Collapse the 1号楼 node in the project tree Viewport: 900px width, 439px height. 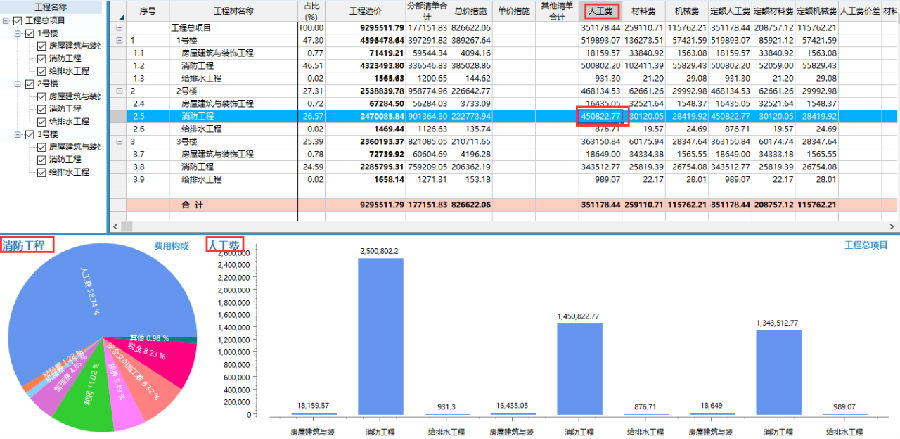pyautogui.click(x=17, y=33)
